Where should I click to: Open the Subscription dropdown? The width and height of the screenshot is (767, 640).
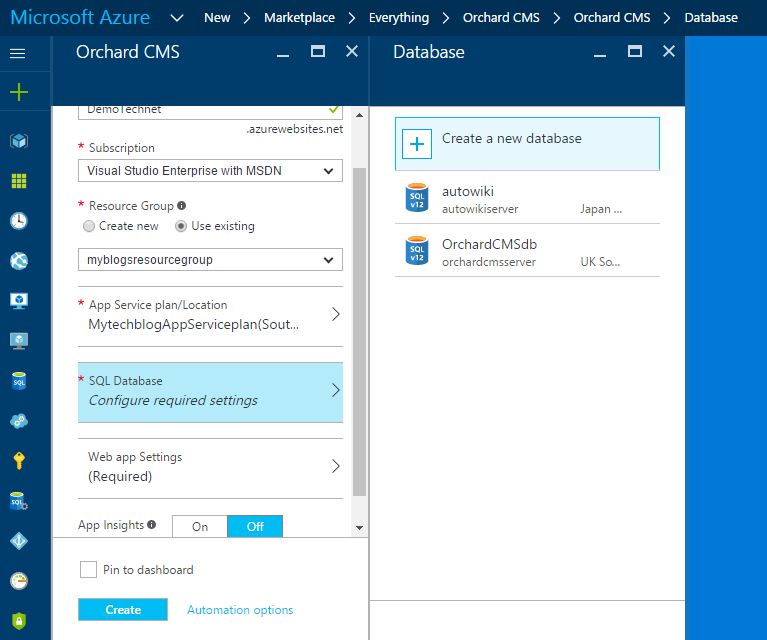click(210, 171)
